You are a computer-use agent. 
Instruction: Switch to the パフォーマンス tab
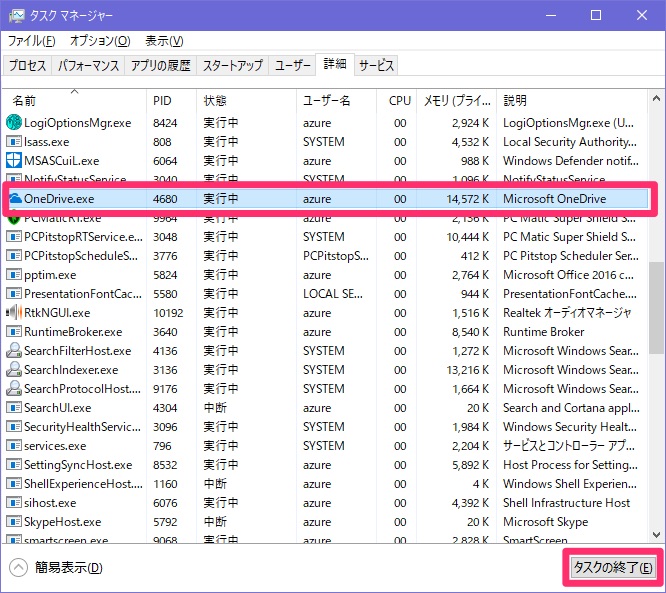tap(88, 65)
